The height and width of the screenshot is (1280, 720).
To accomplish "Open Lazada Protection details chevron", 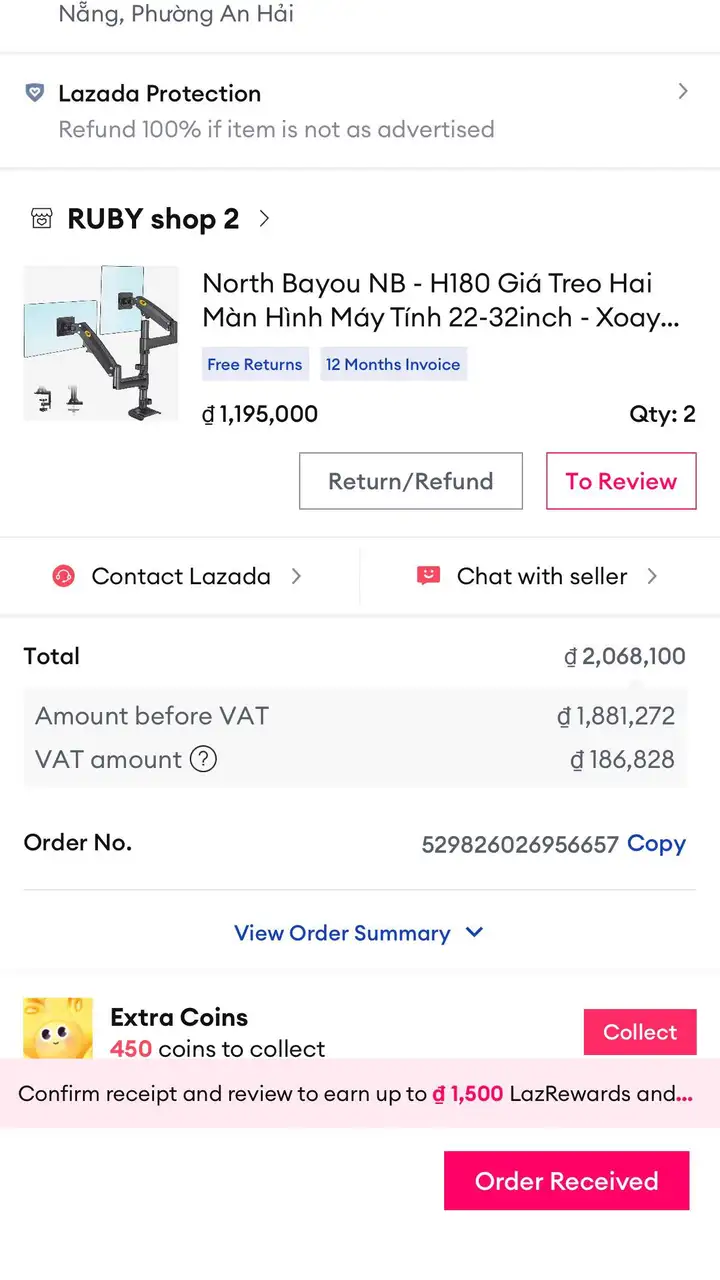I will [x=683, y=92].
